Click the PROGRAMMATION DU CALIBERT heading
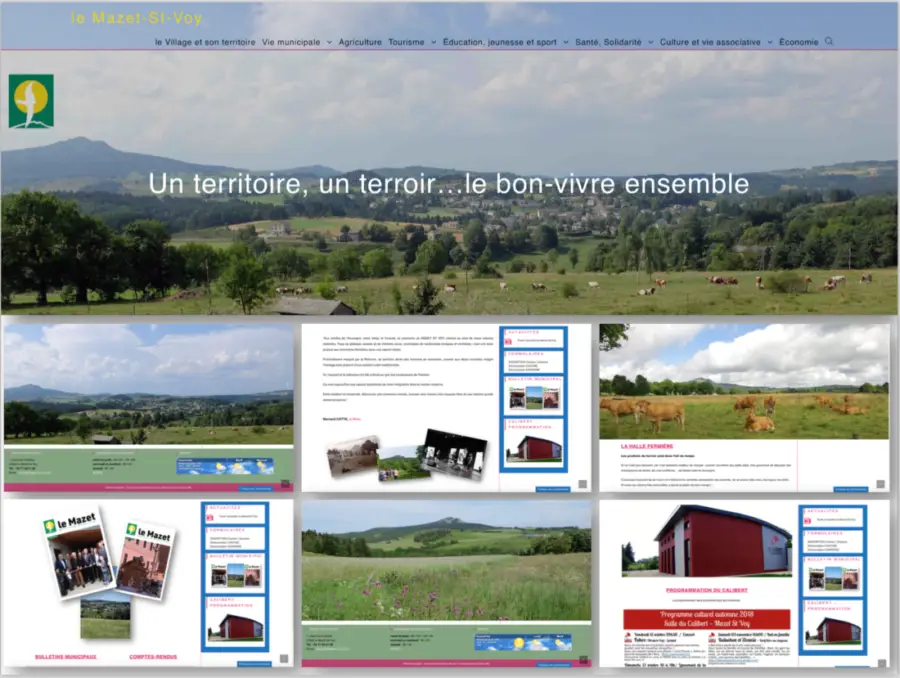The width and height of the screenshot is (900, 678). [x=706, y=589]
